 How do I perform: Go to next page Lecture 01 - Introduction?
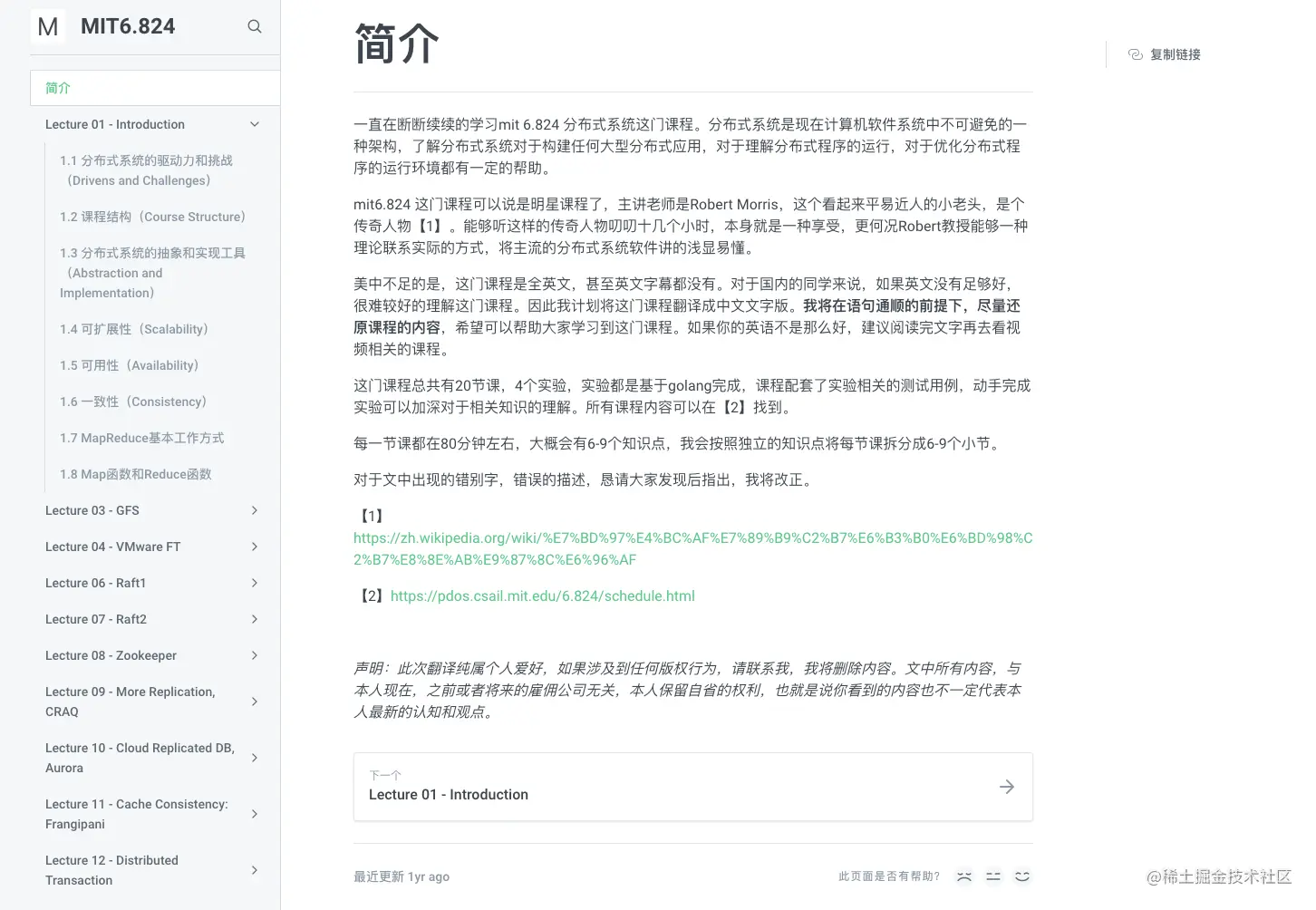[x=693, y=787]
